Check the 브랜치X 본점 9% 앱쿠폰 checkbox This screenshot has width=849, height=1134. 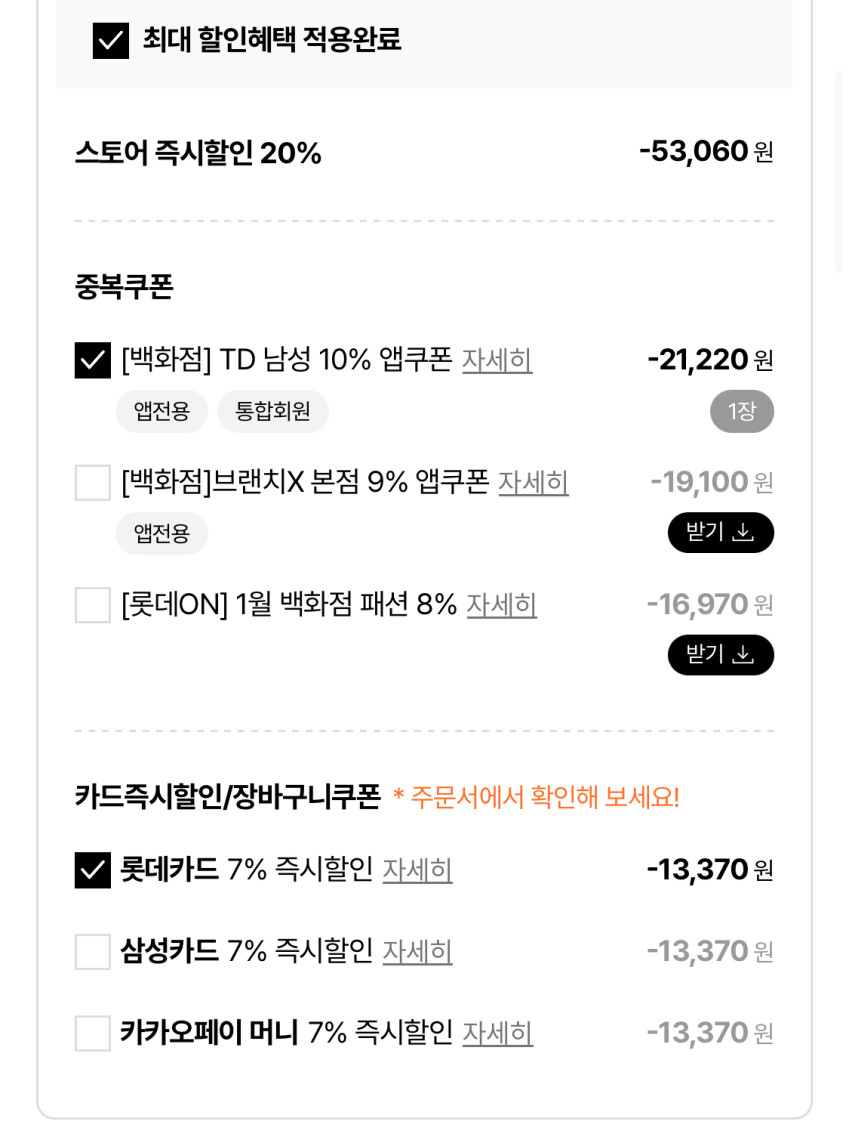[x=93, y=483]
